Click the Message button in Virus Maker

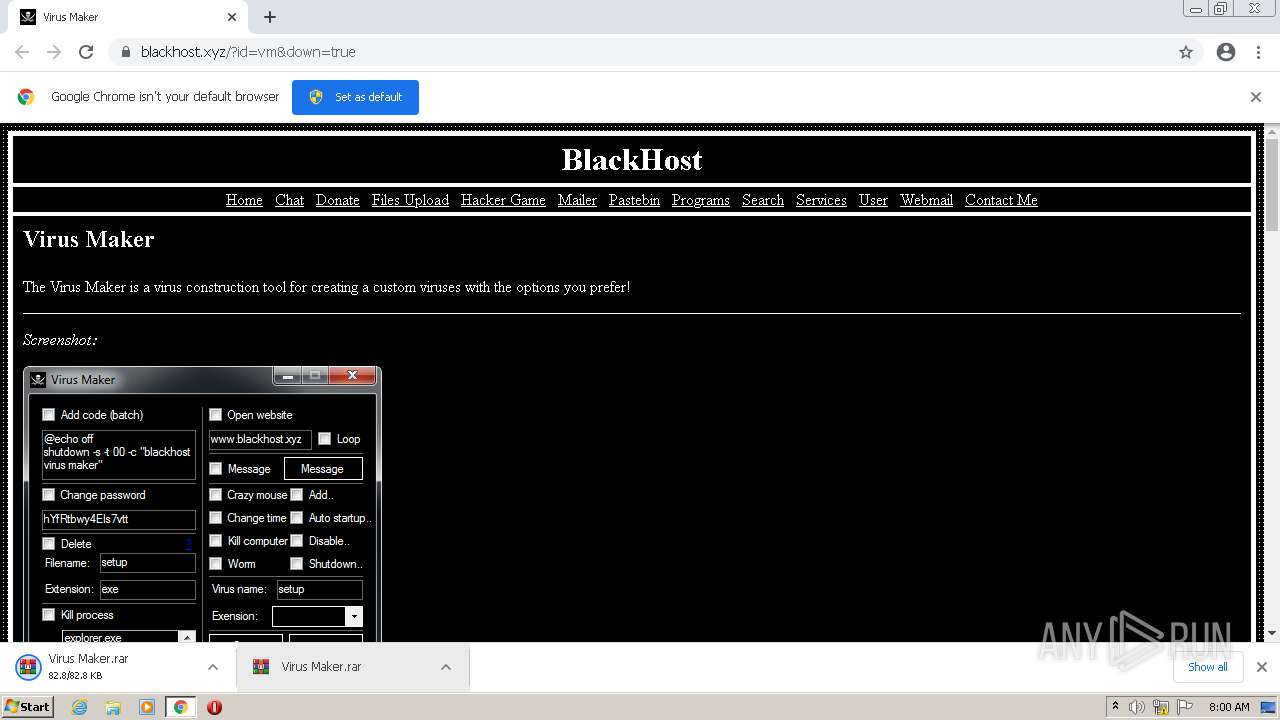[323, 468]
